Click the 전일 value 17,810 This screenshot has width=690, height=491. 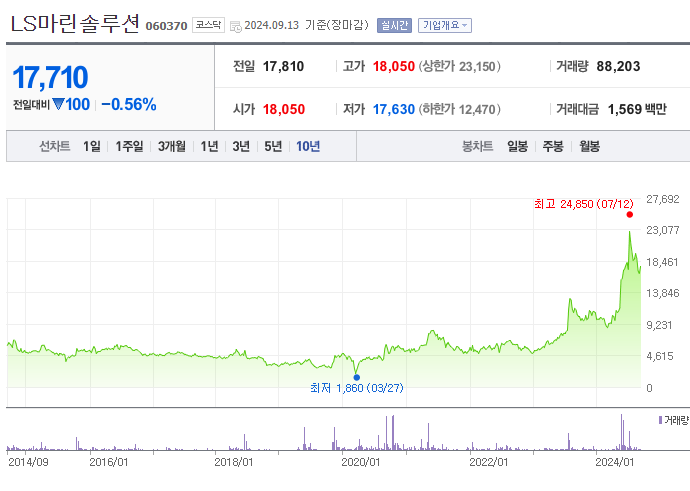point(283,66)
